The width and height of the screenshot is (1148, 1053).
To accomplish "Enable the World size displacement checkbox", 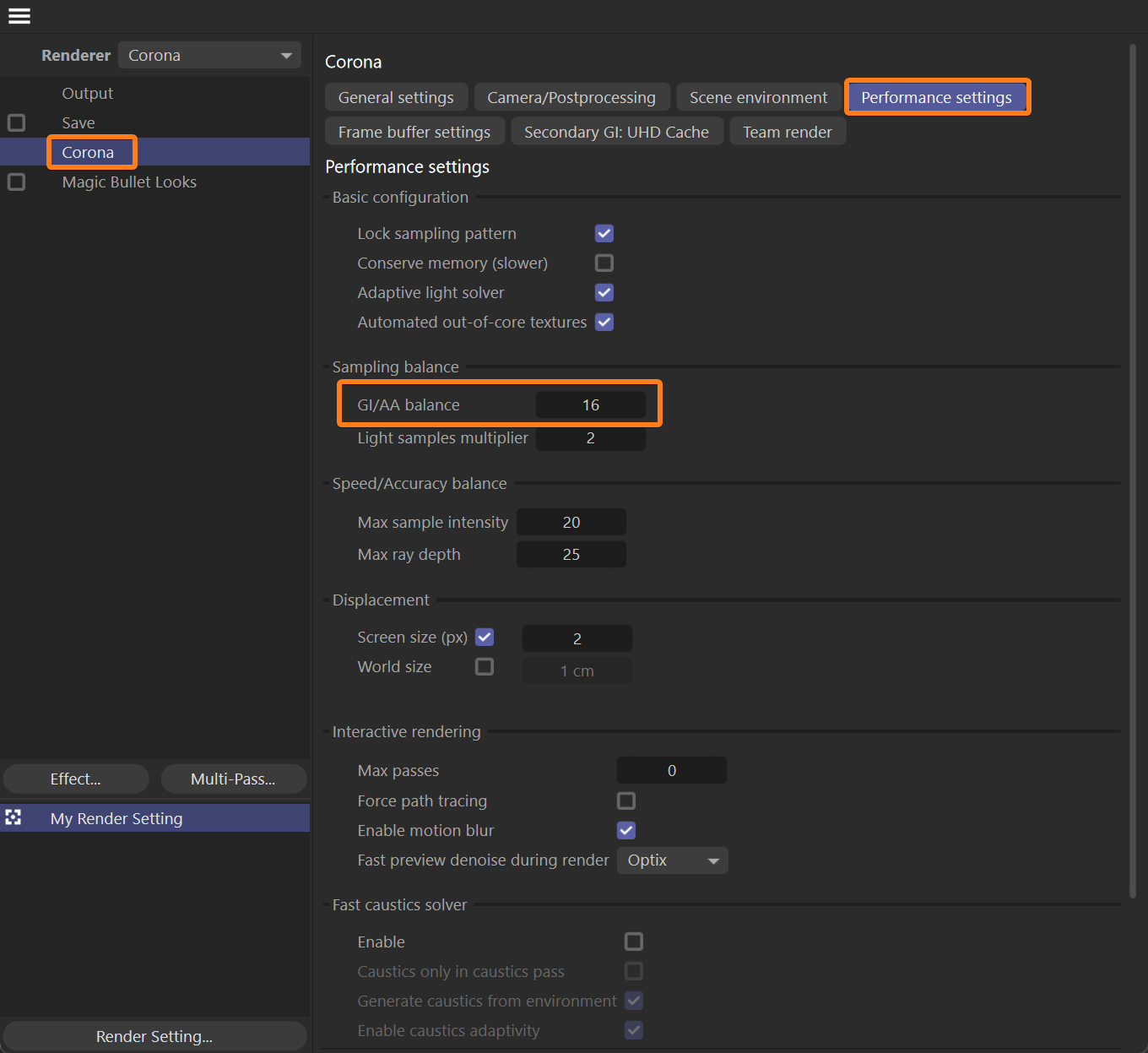I will click(485, 667).
